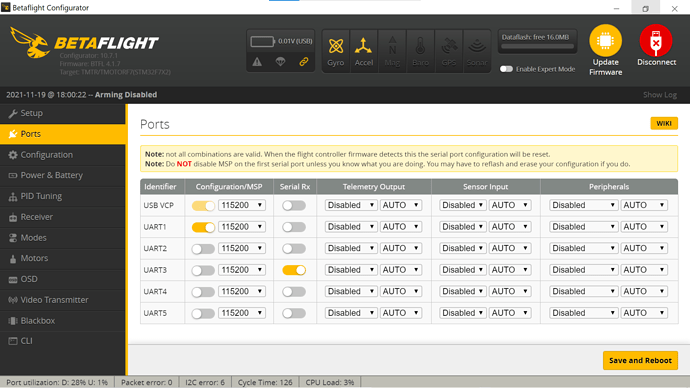Toggle Enable Expert Mode switch

[506, 69]
